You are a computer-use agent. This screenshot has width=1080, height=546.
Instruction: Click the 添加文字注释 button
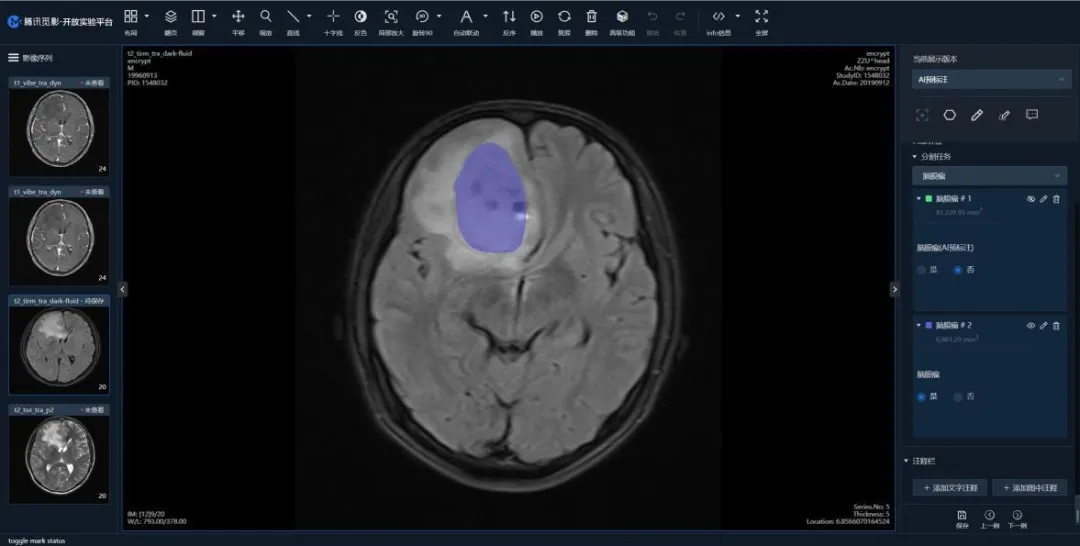point(950,487)
